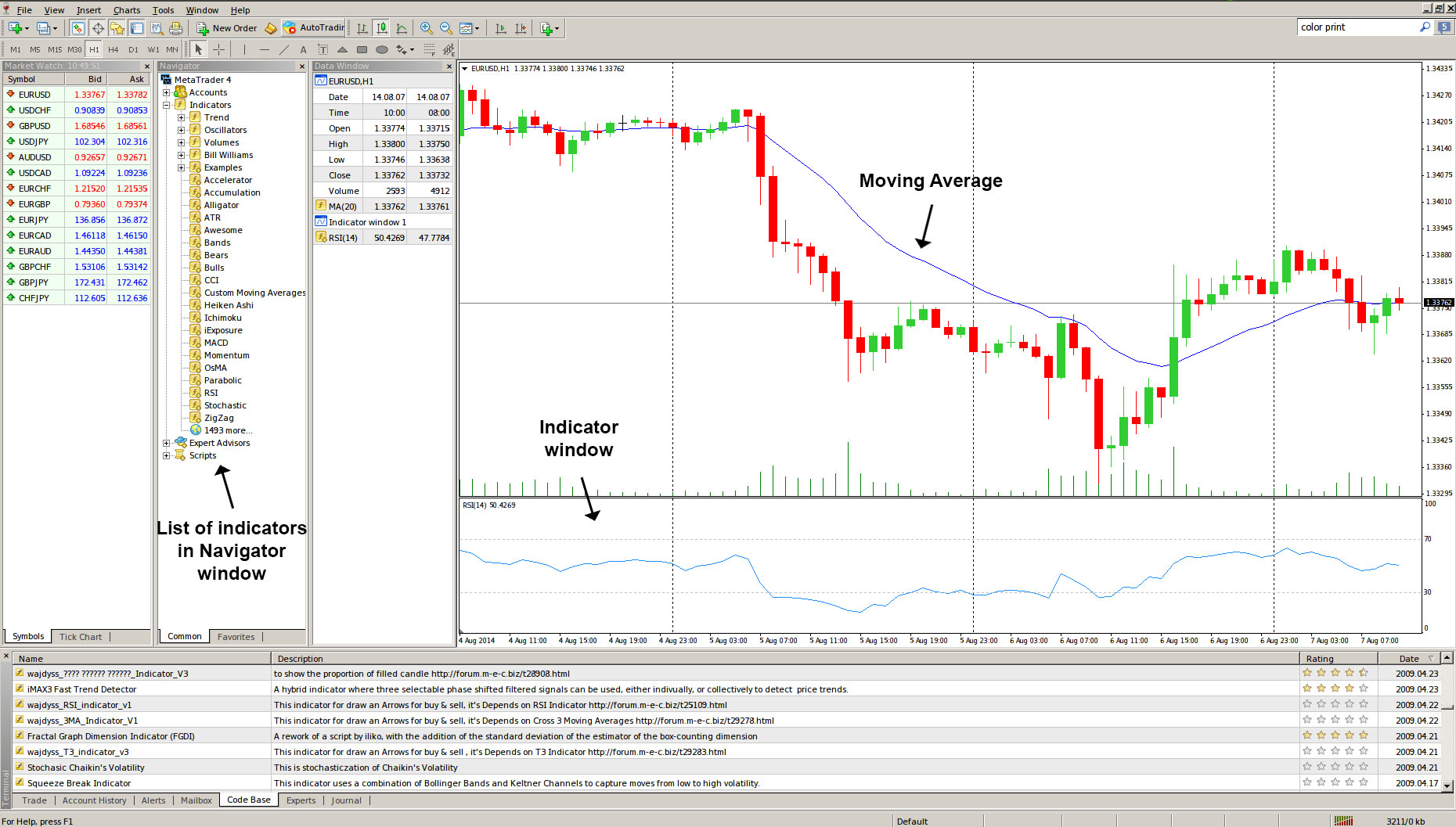Expand the Scripts tree node
This screenshot has width=1456, height=827.
pos(166,455)
